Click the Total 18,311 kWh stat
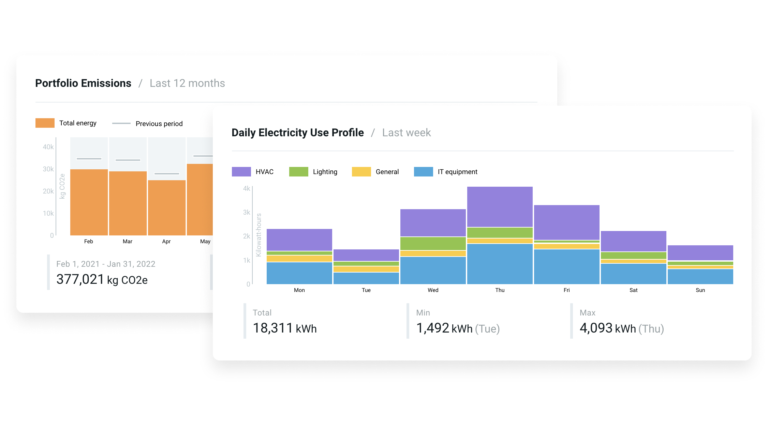 pos(285,321)
